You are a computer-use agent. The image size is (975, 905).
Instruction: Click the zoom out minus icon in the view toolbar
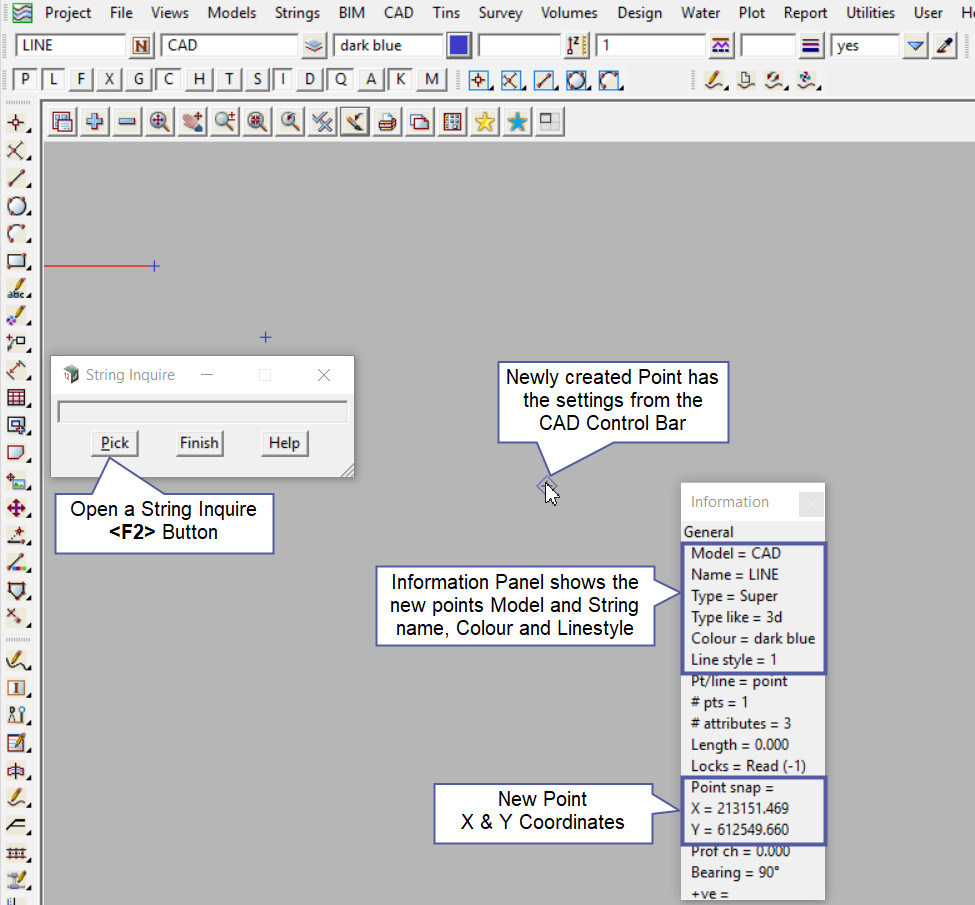pyautogui.click(x=127, y=122)
